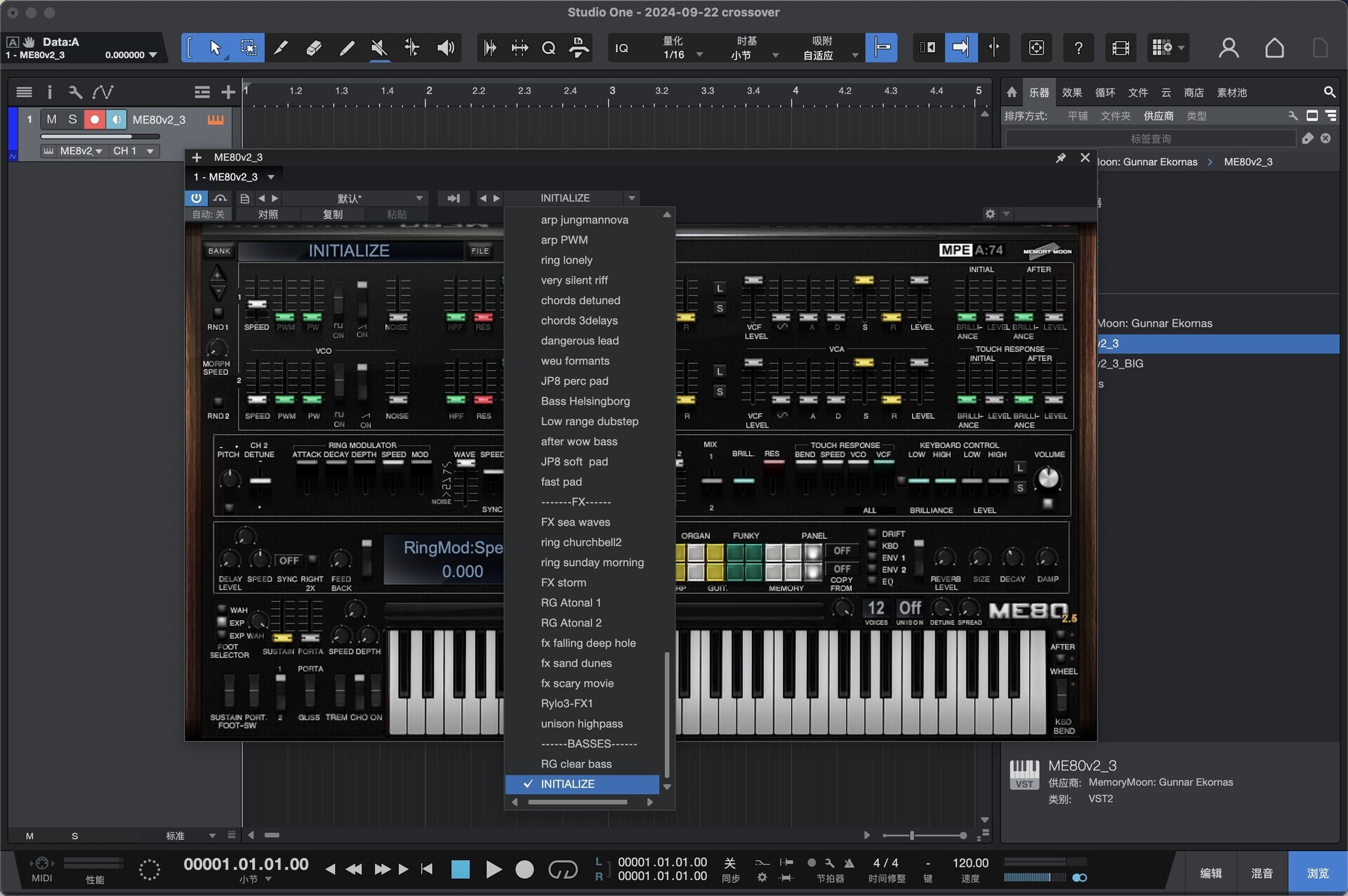Choose the 'Bass Helsingborg' preset
1348x896 pixels.
585,401
